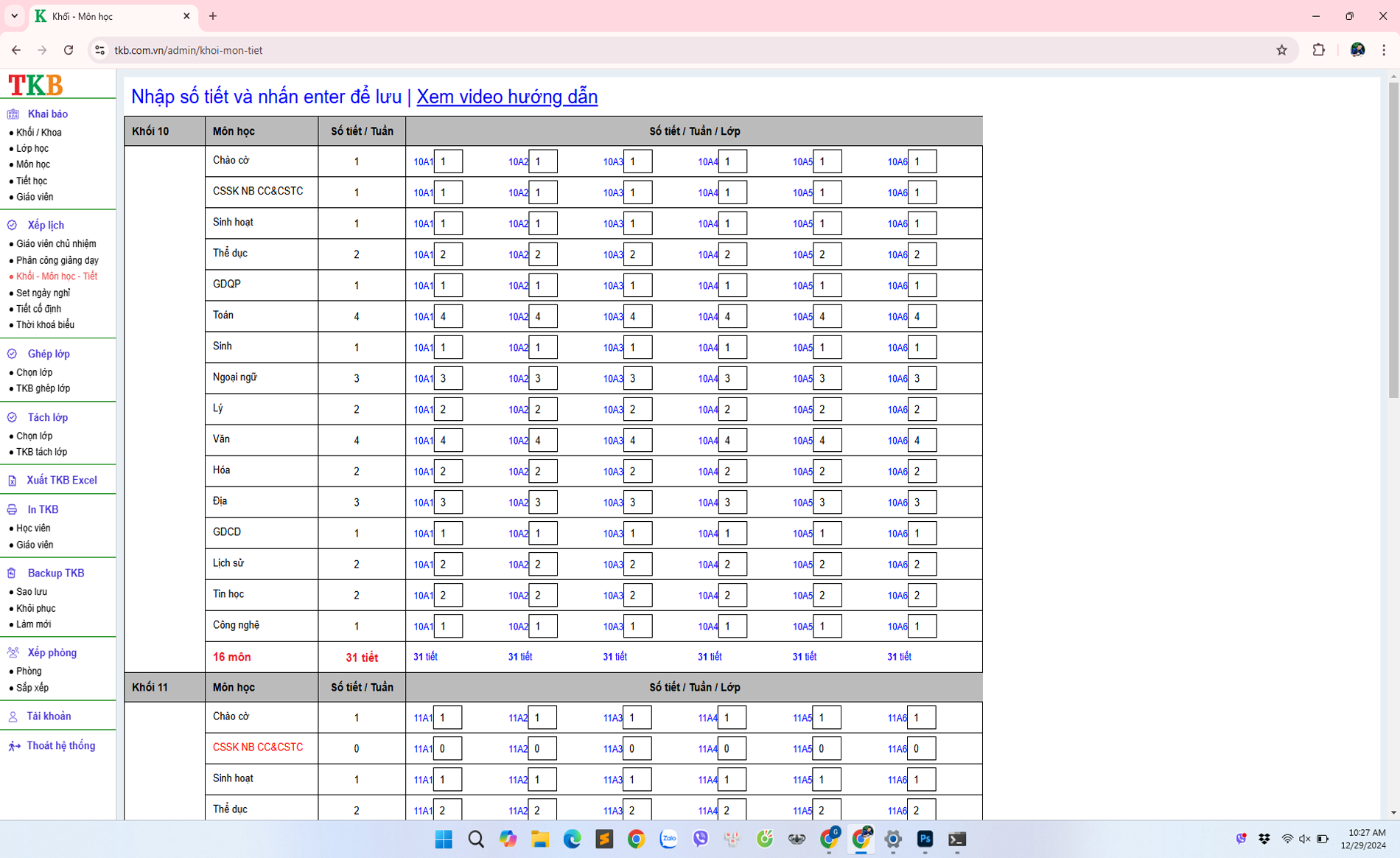Select Phân công giảng dạy in sidebar
The height and width of the screenshot is (858, 1400).
[x=57, y=260]
